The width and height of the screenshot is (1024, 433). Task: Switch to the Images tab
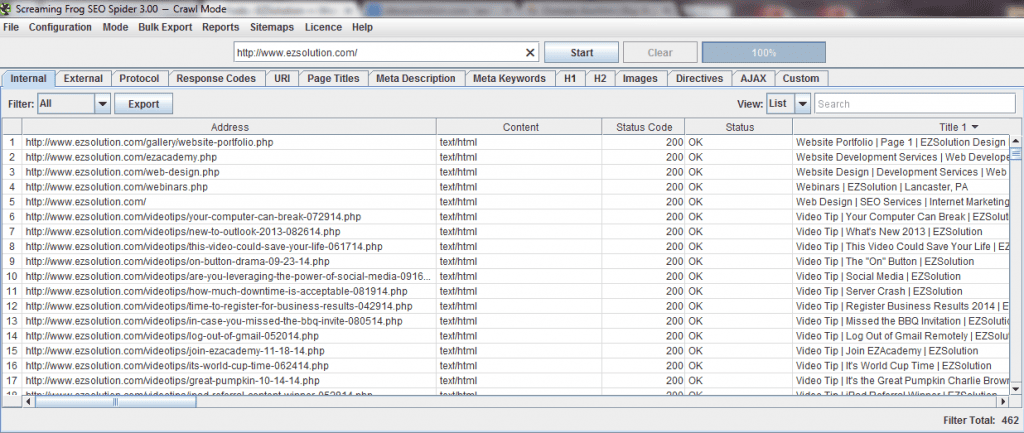tap(640, 78)
